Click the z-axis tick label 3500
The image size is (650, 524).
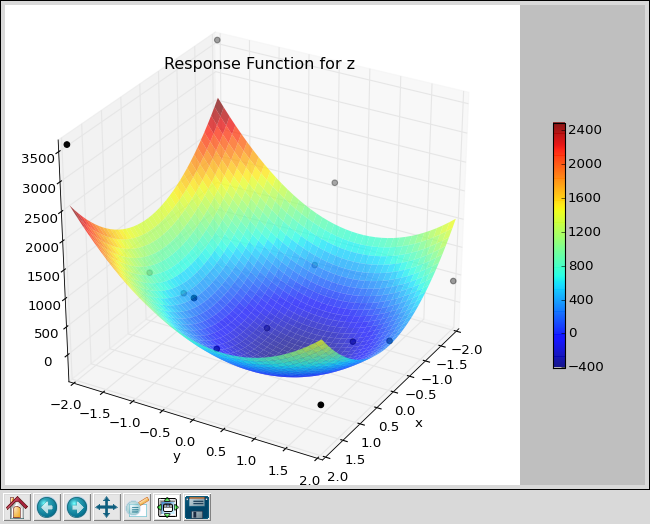coord(38,158)
